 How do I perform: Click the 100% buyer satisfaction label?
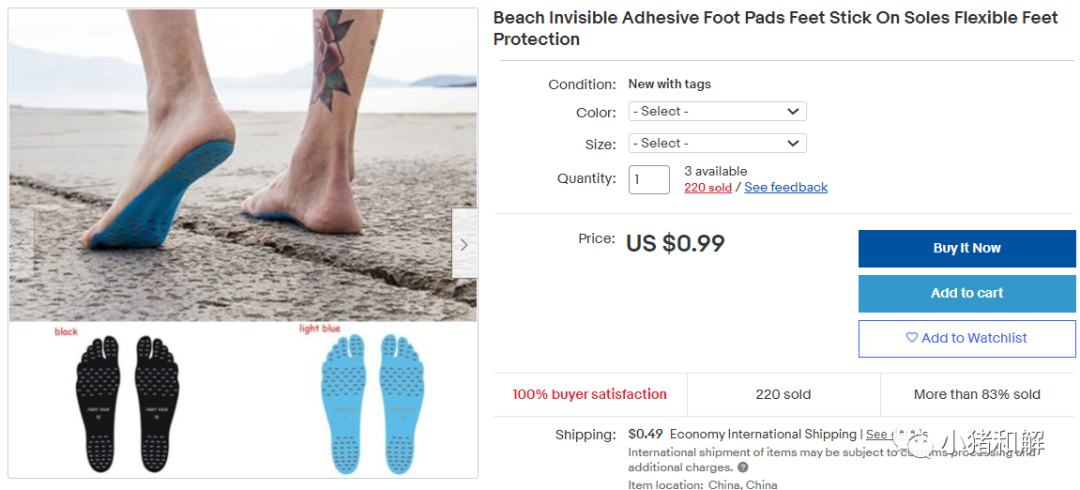[x=589, y=394]
